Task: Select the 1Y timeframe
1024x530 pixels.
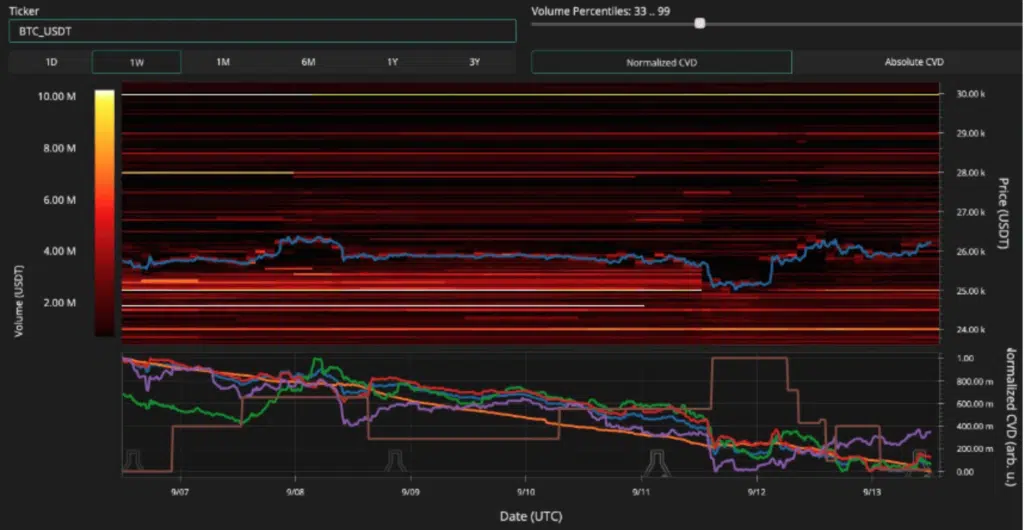Action: 392,62
